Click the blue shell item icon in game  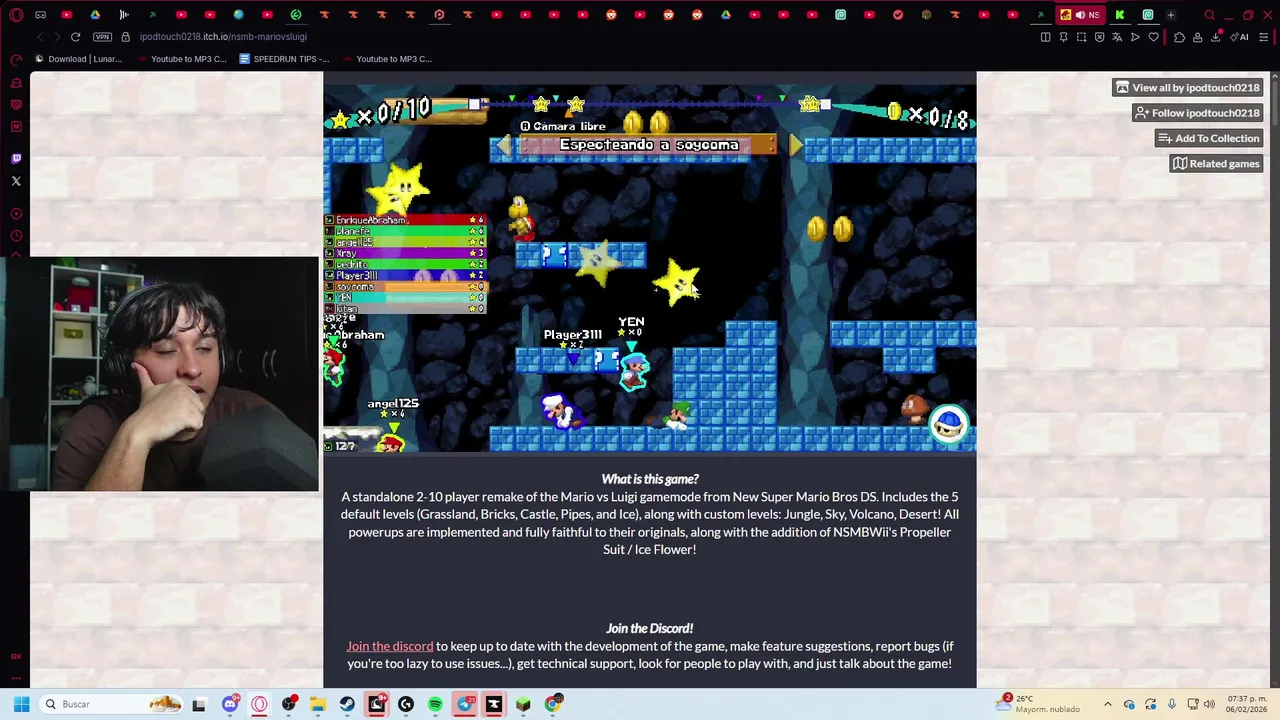(x=948, y=424)
